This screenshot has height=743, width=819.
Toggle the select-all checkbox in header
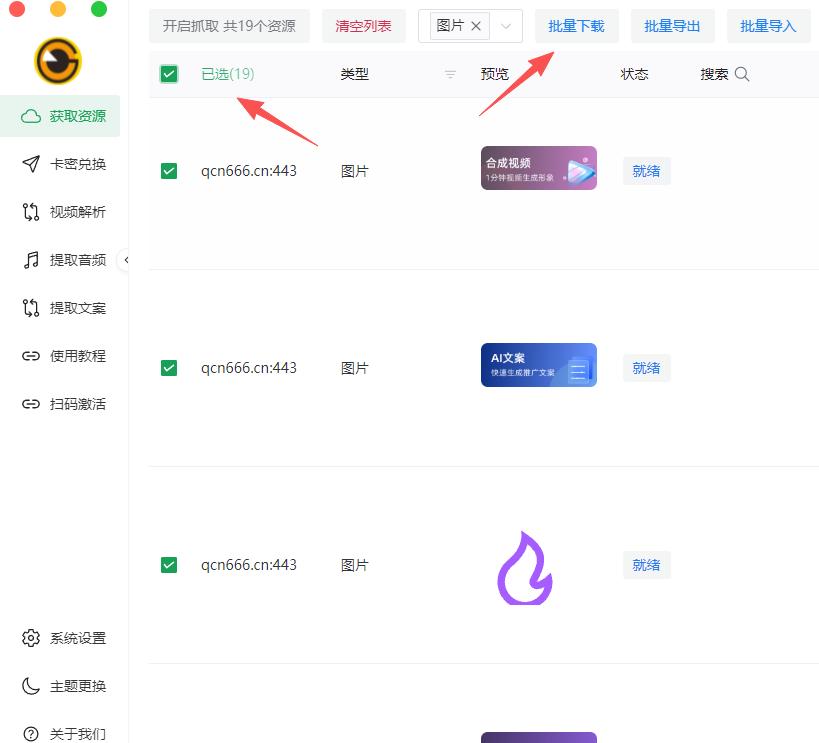pos(169,74)
